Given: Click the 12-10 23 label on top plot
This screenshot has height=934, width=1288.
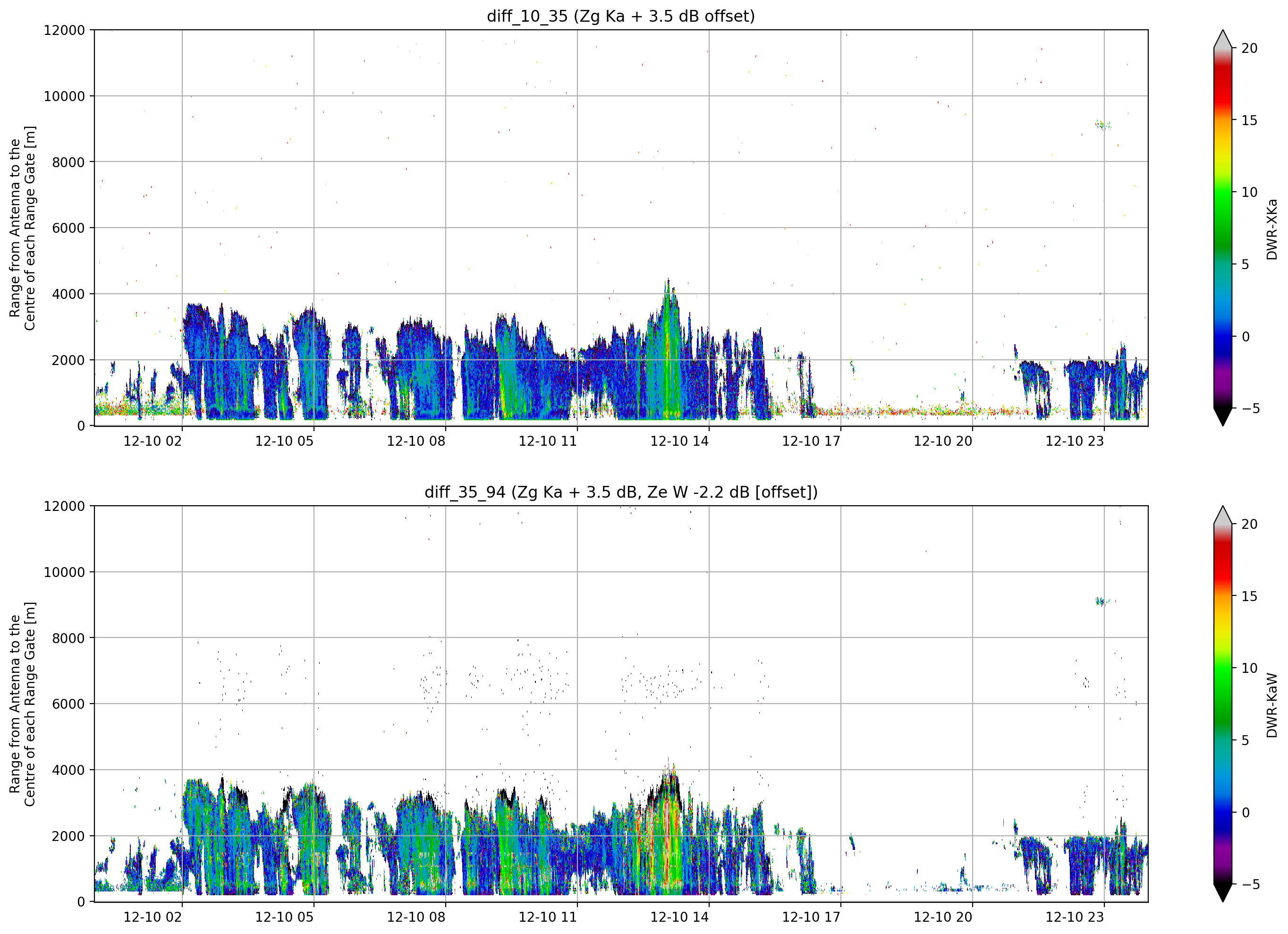Looking at the screenshot, I should [1075, 441].
